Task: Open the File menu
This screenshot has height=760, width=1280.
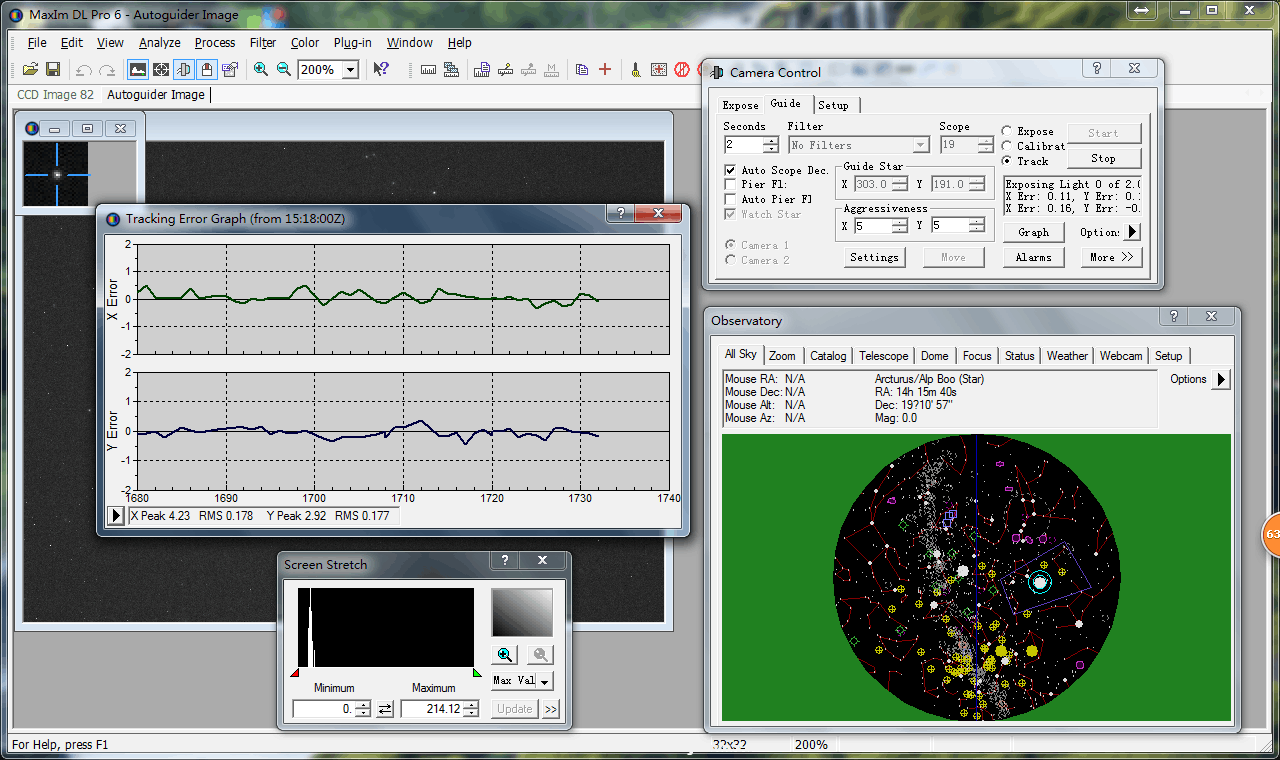Action: click(x=37, y=43)
